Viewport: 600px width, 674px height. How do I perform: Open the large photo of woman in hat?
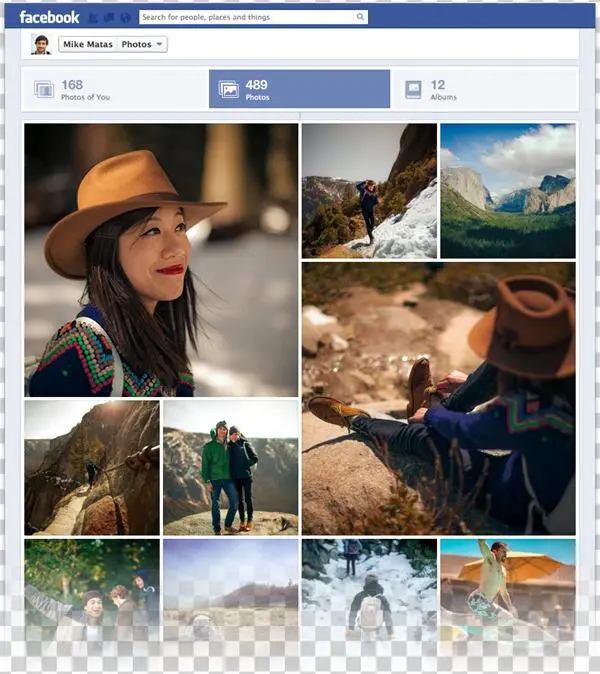click(x=161, y=260)
